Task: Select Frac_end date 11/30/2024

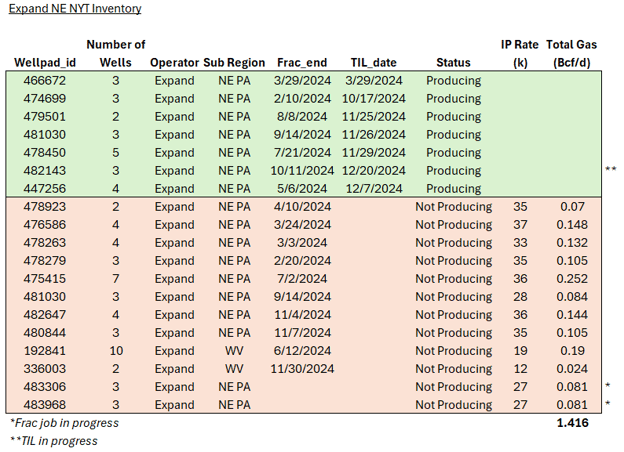Action: pos(302,369)
